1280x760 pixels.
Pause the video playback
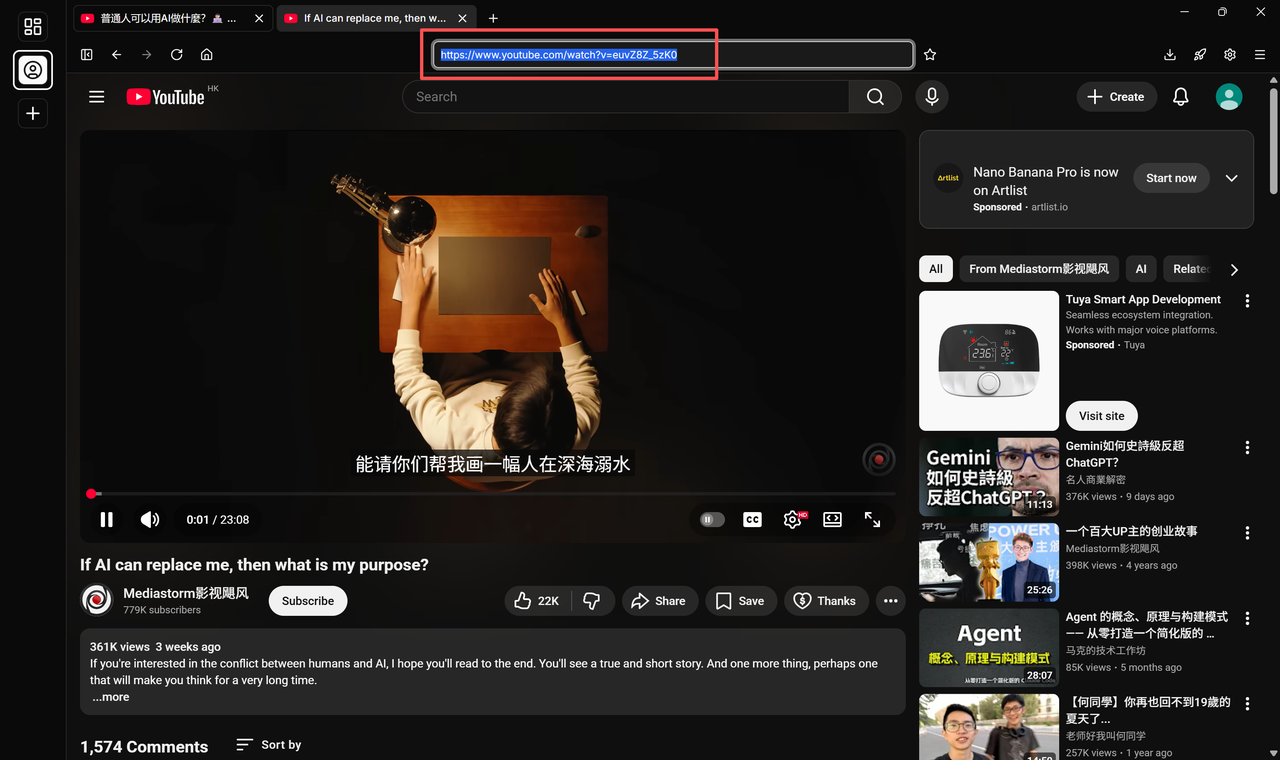click(107, 520)
